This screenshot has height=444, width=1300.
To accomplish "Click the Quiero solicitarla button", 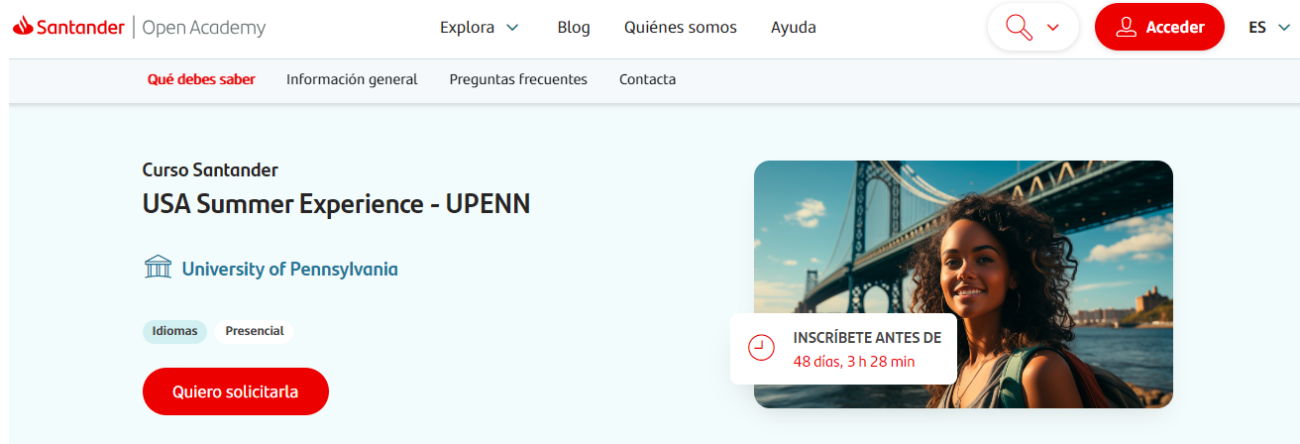I will coord(236,391).
